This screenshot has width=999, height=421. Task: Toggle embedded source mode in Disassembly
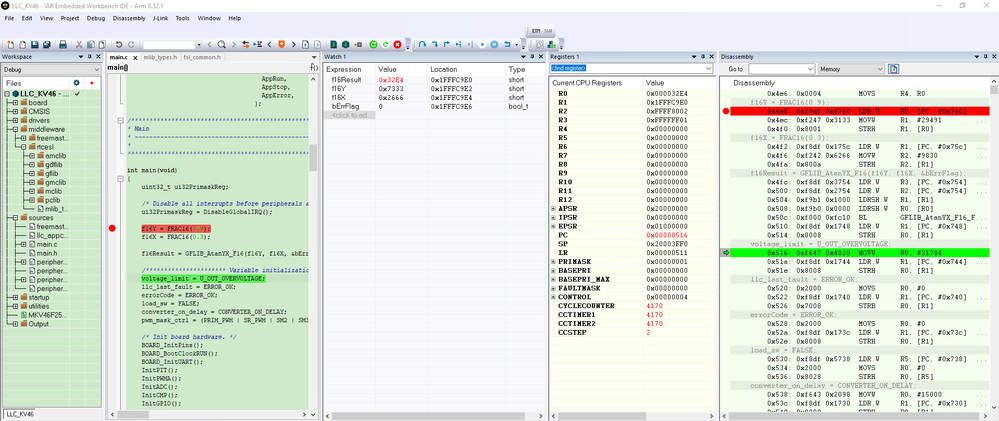[894, 69]
